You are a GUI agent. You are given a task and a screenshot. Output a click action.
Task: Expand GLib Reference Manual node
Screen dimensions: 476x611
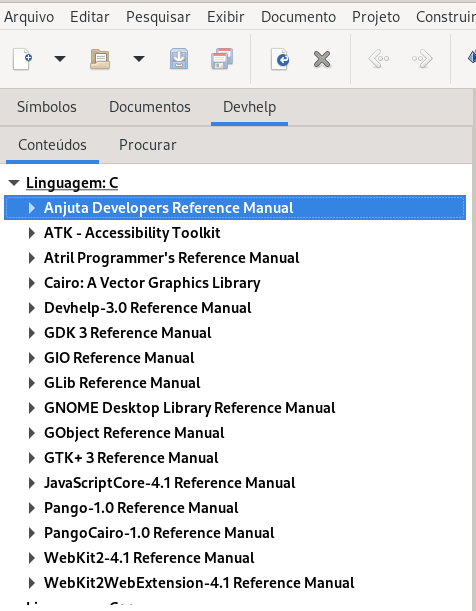tap(32, 383)
